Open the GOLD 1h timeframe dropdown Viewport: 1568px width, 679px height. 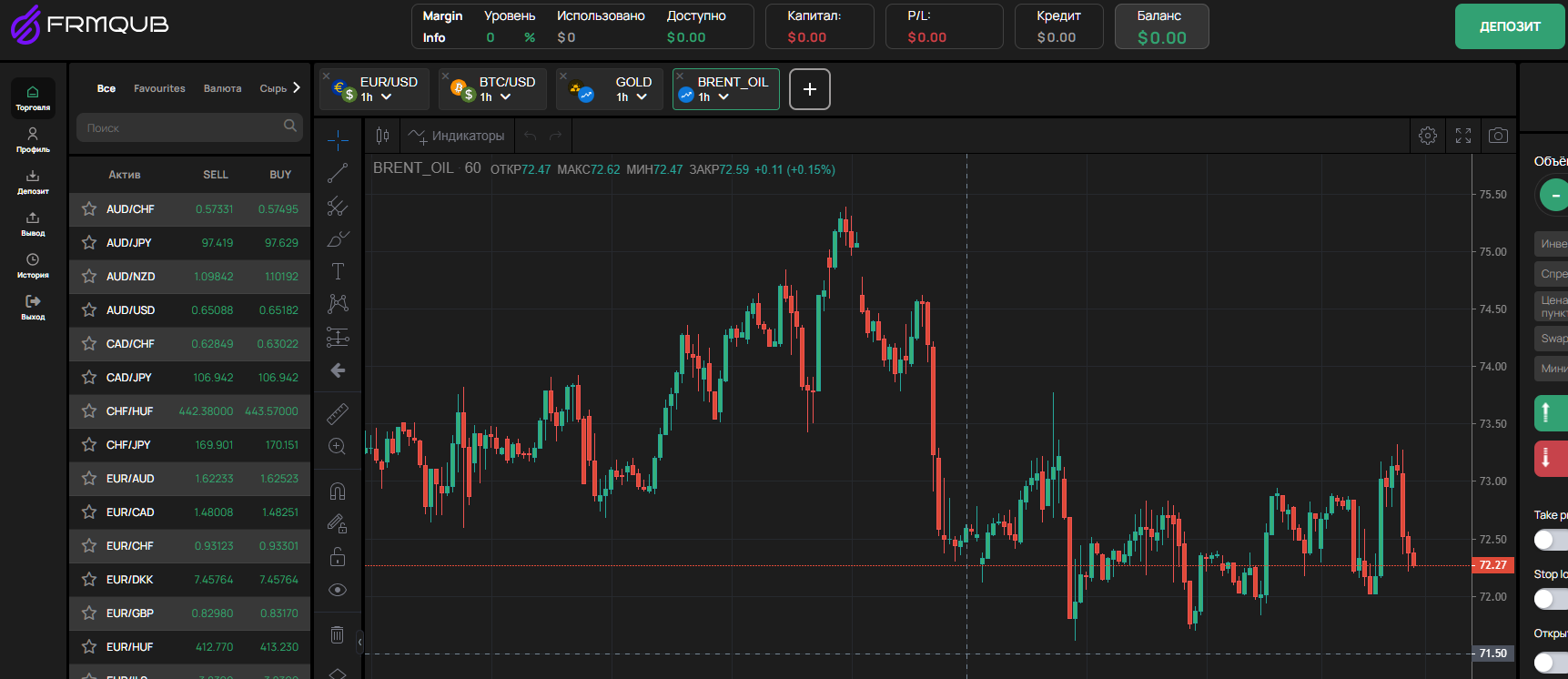pyautogui.click(x=642, y=97)
